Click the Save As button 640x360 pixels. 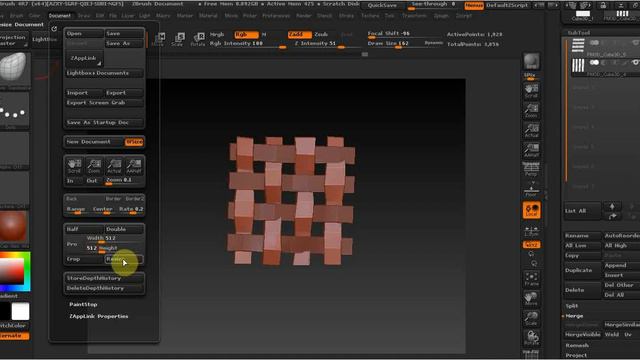(x=124, y=43)
